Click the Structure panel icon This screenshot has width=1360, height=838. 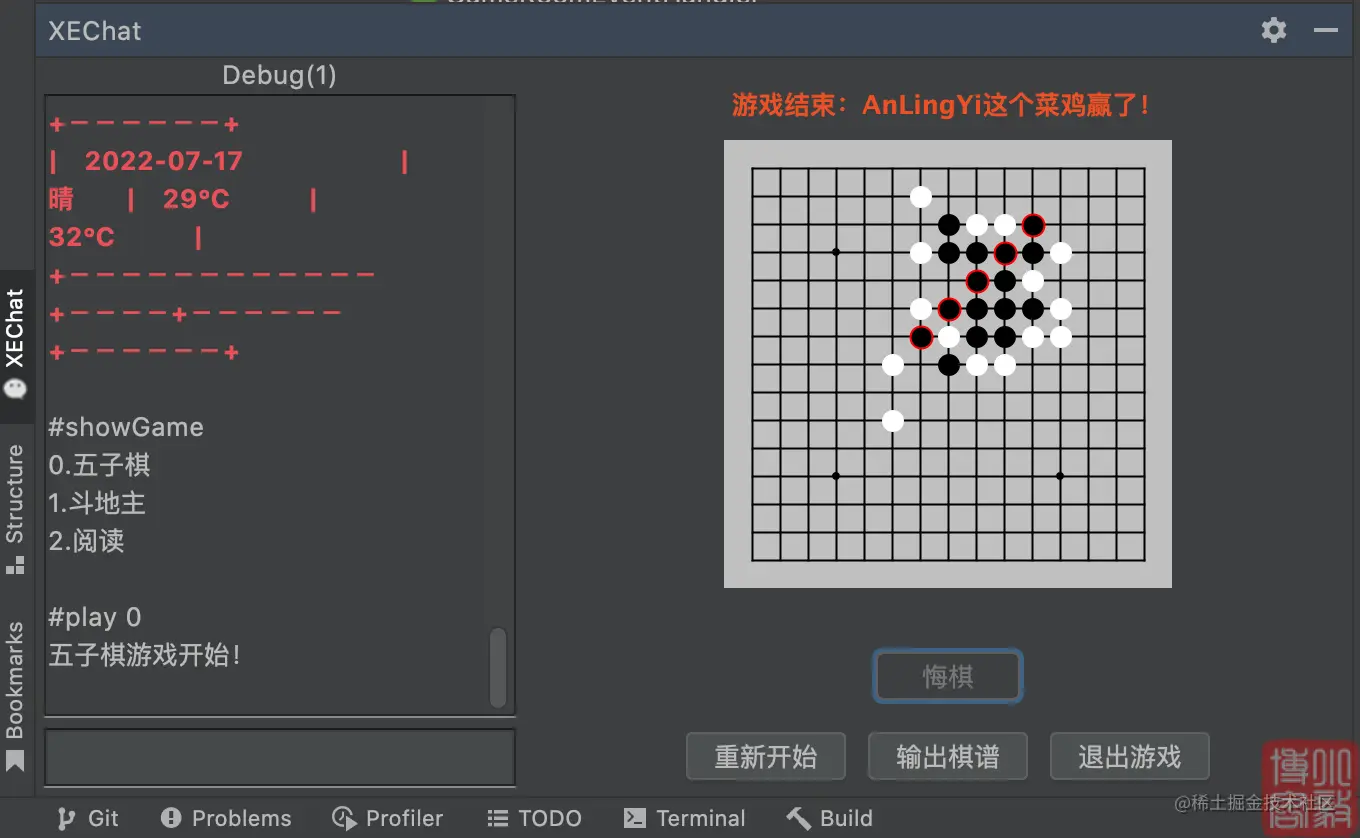pos(15,565)
